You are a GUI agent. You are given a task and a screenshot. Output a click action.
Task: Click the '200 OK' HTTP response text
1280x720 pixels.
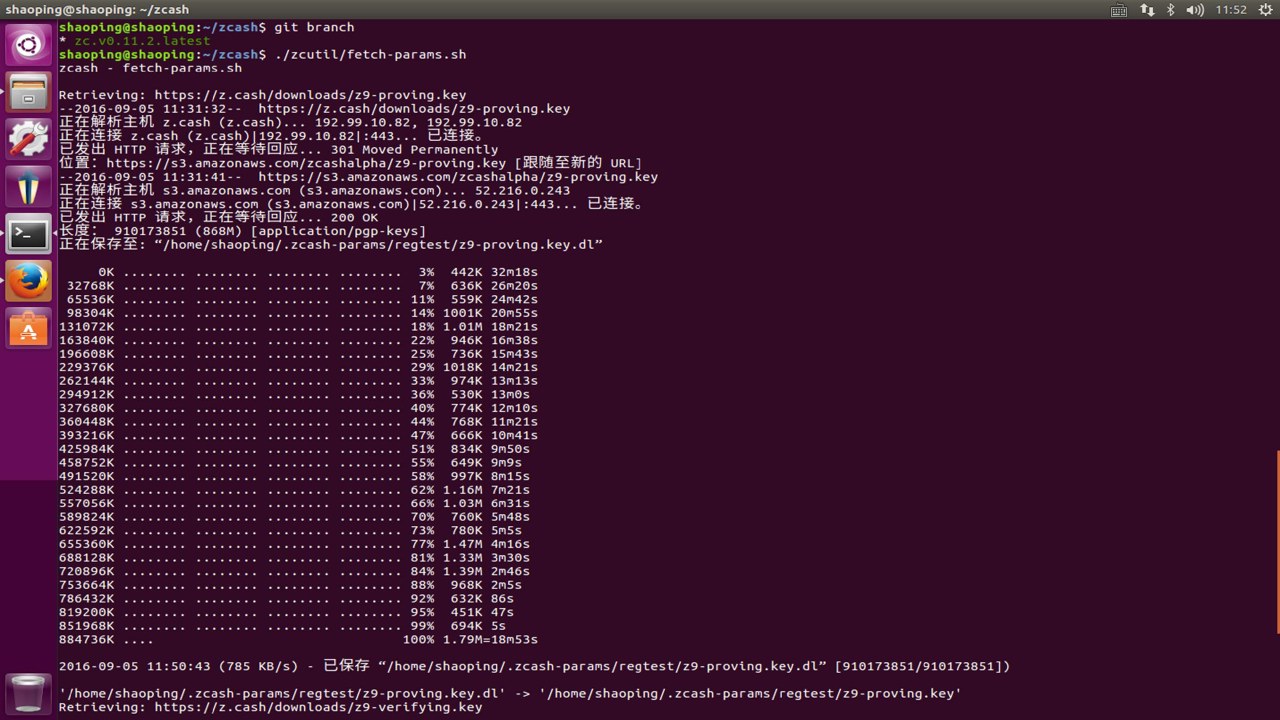(354, 217)
